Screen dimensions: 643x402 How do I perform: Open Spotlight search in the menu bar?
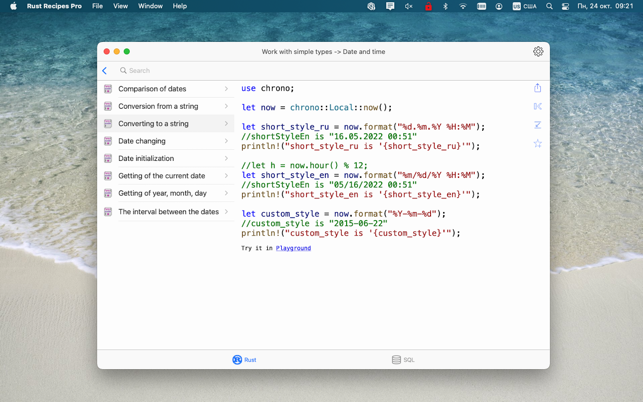coord(549,6)
